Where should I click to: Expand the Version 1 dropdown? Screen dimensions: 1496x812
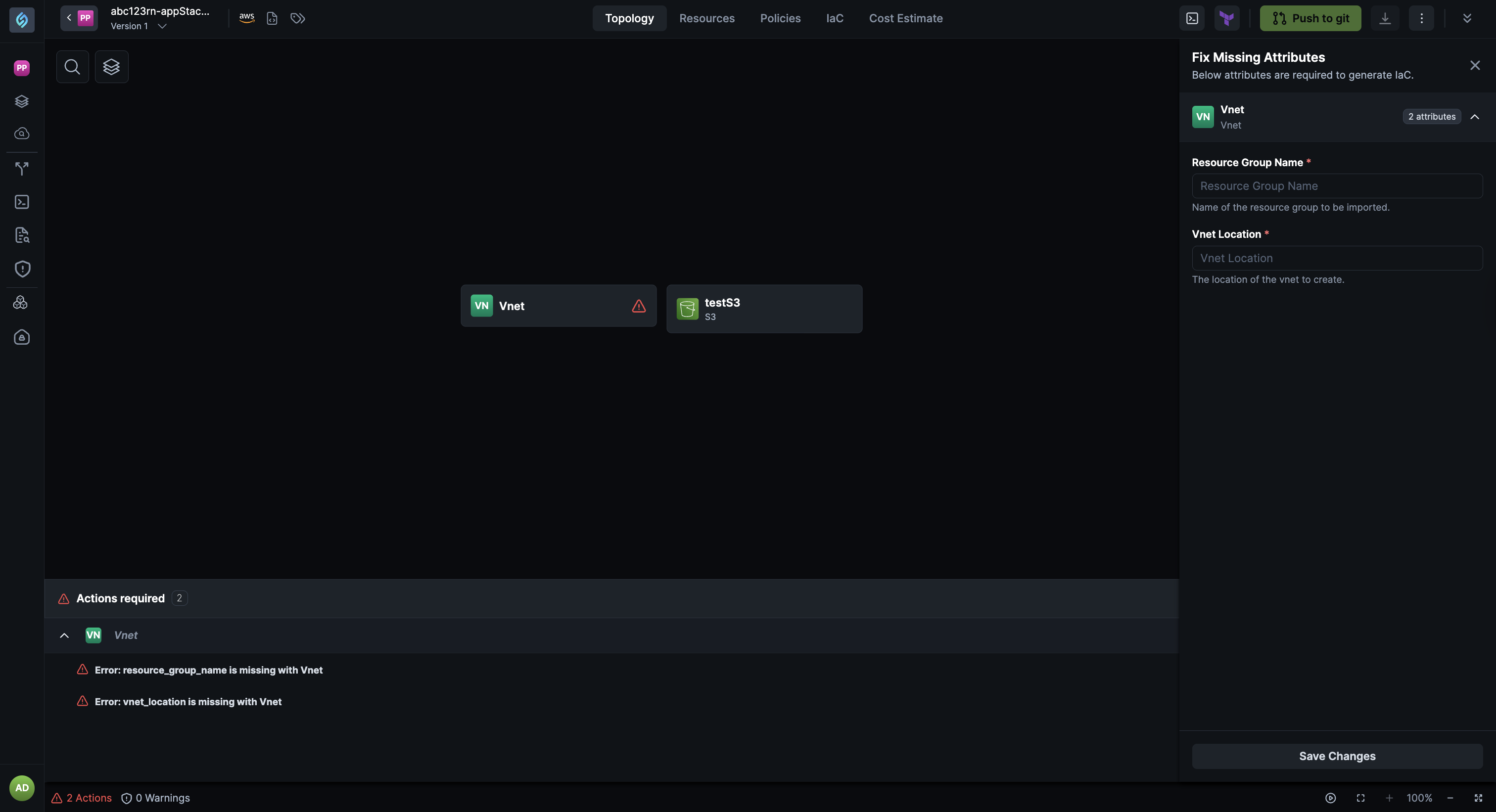coord(162,26)
